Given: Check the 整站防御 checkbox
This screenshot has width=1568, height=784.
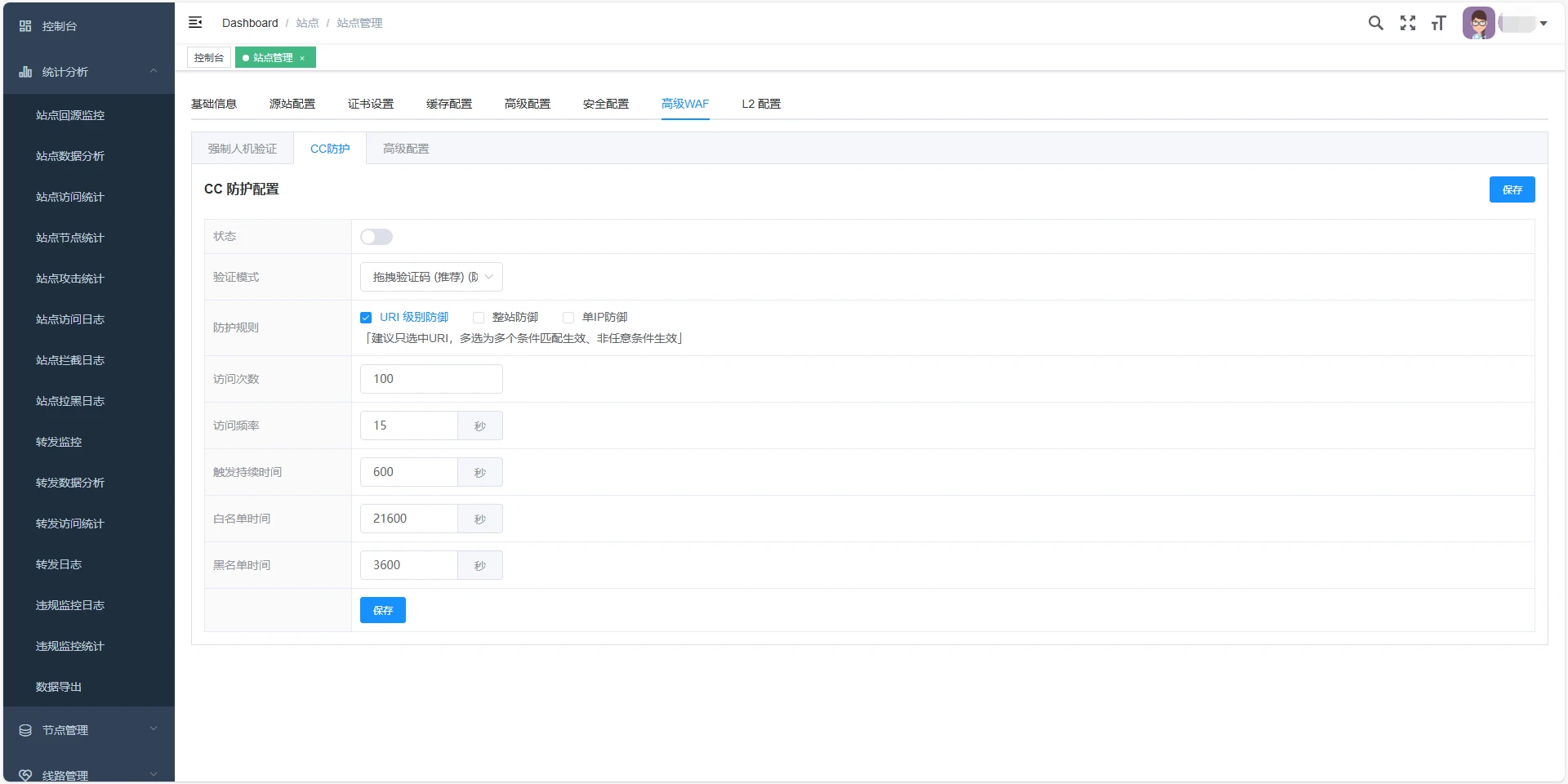Looking at the screenshot, I should [x=479, y=318].
